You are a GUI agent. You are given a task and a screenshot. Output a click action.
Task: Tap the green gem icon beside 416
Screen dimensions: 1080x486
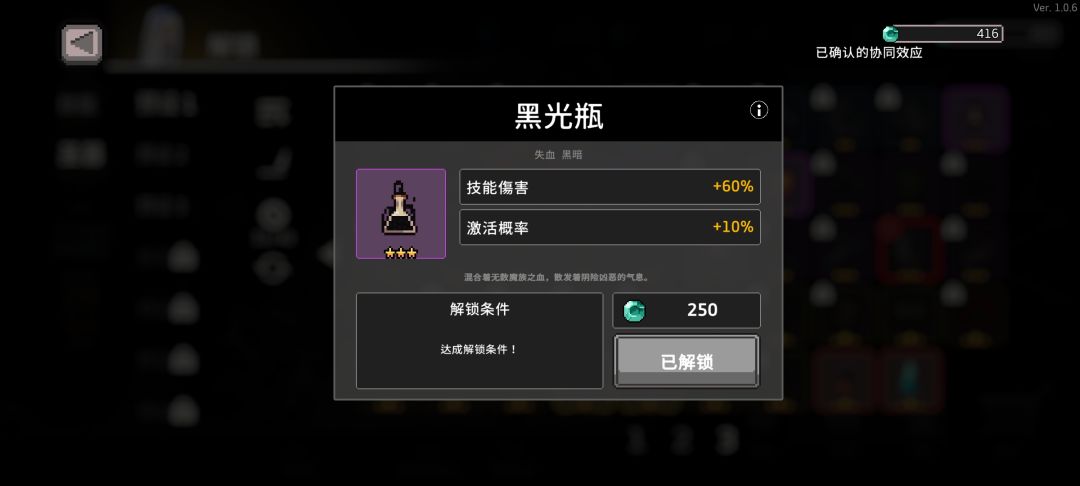[891, 34]
